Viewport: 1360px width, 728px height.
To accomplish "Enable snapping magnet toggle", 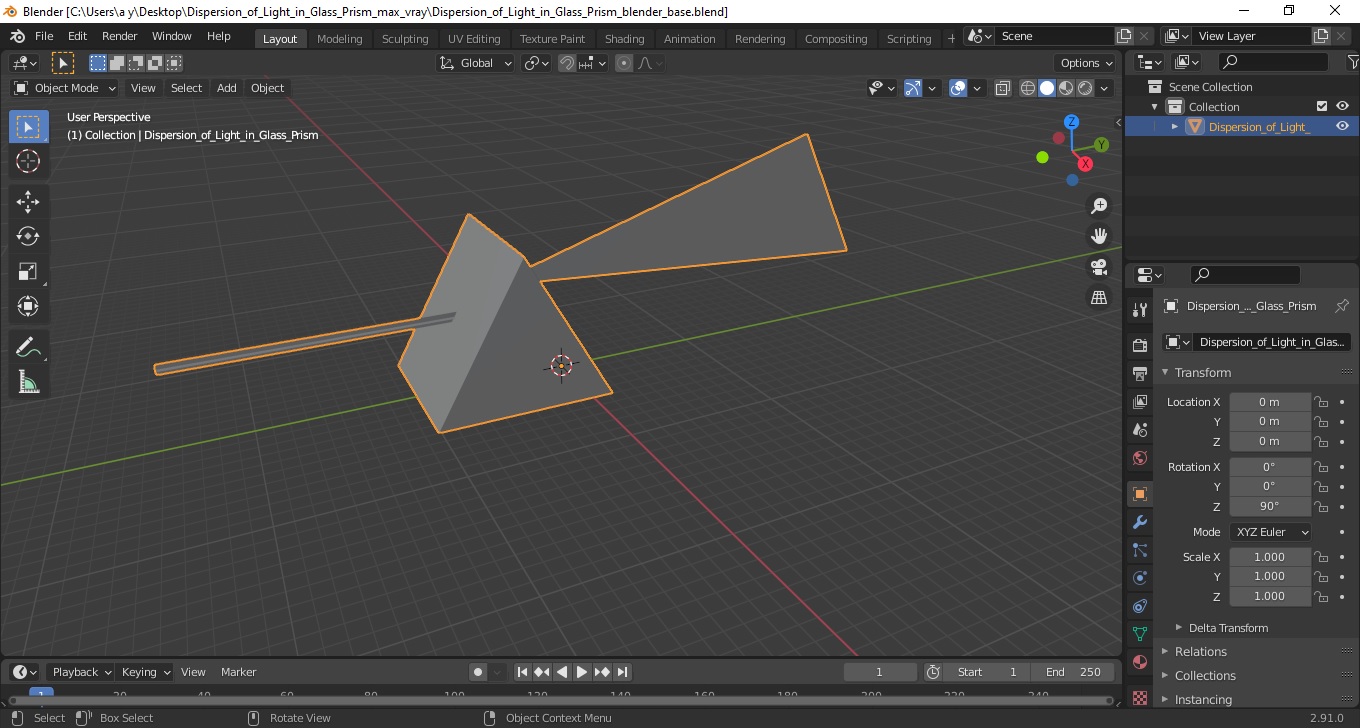I will (x=567, y=63).
